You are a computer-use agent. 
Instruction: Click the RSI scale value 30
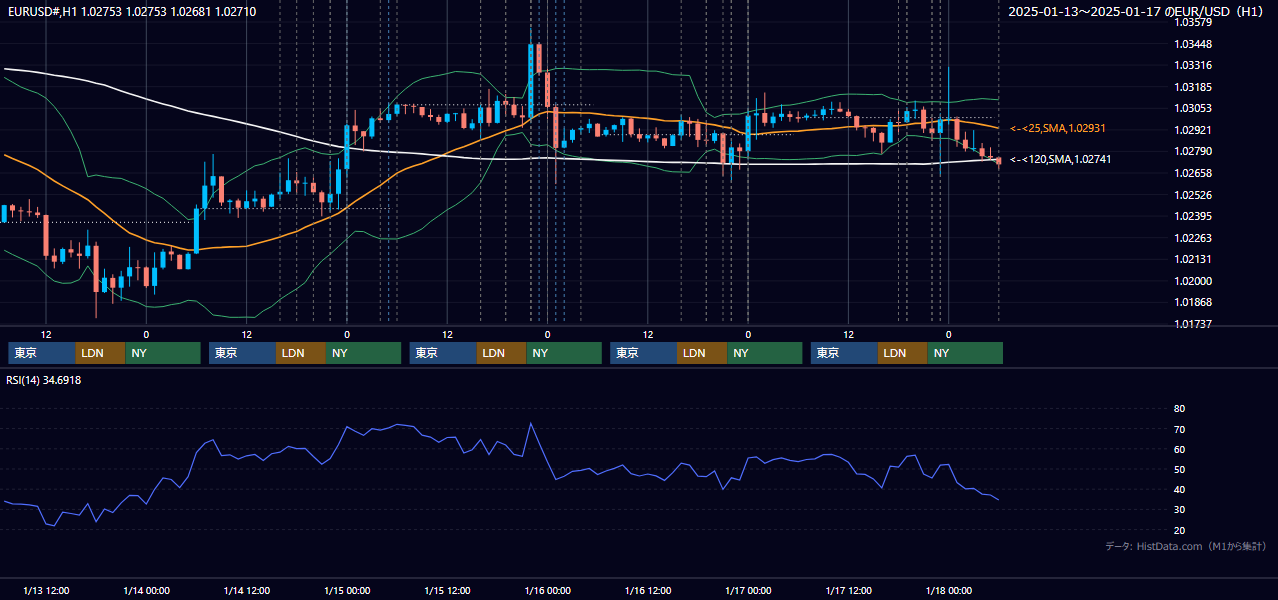coord(1179,510)
